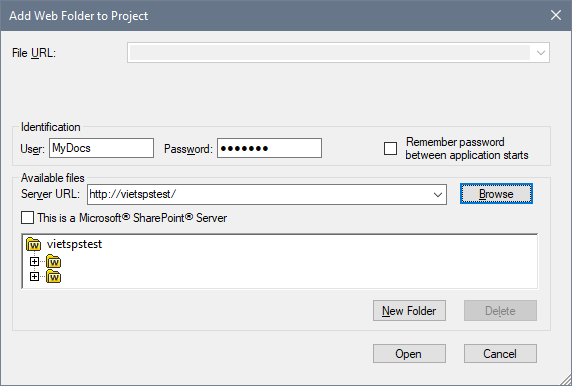This screenshot has width=572, height=386.
Task: Click the Server URL text box
Action: (x=259, y=194)
